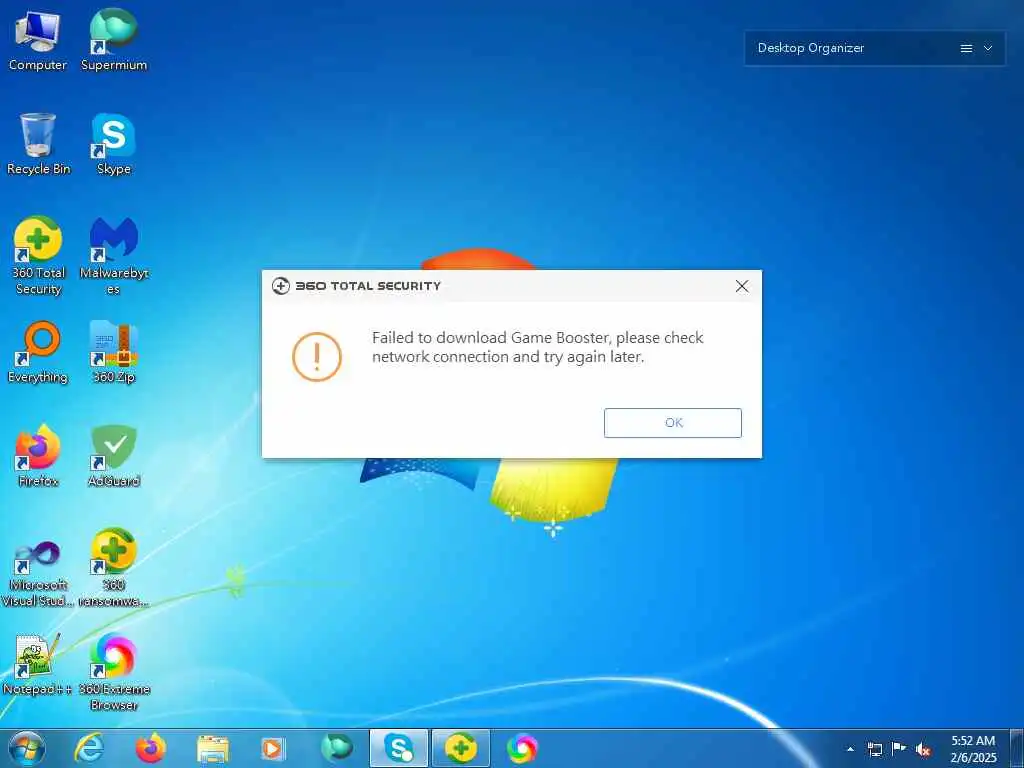Screen dimensions: 1024x768
Task: Launch Firefox from the taskbar
Action: [151, 748]
